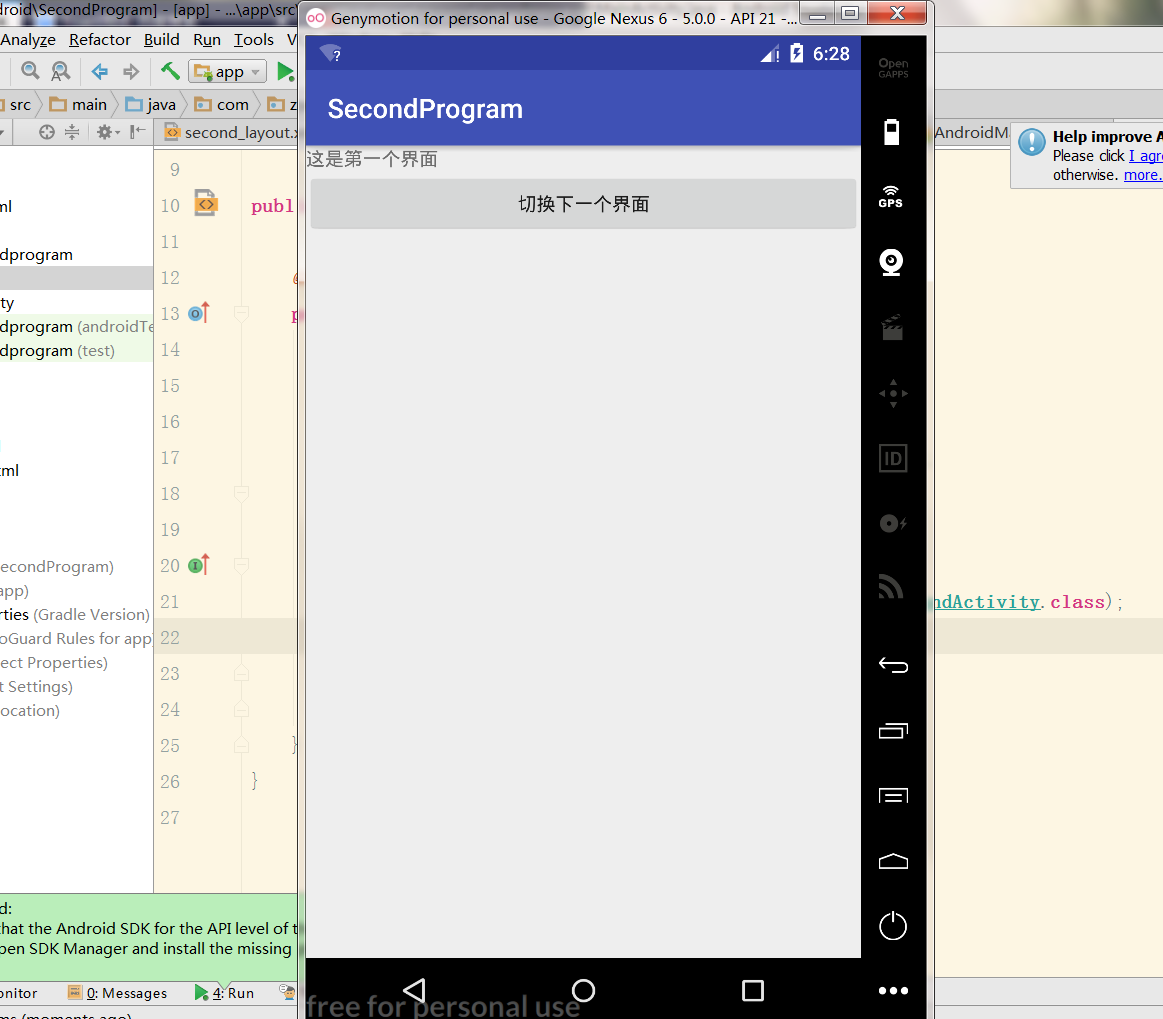Open the Refactor menu
Viewport: 1163px width, 1019px height.
99,40
